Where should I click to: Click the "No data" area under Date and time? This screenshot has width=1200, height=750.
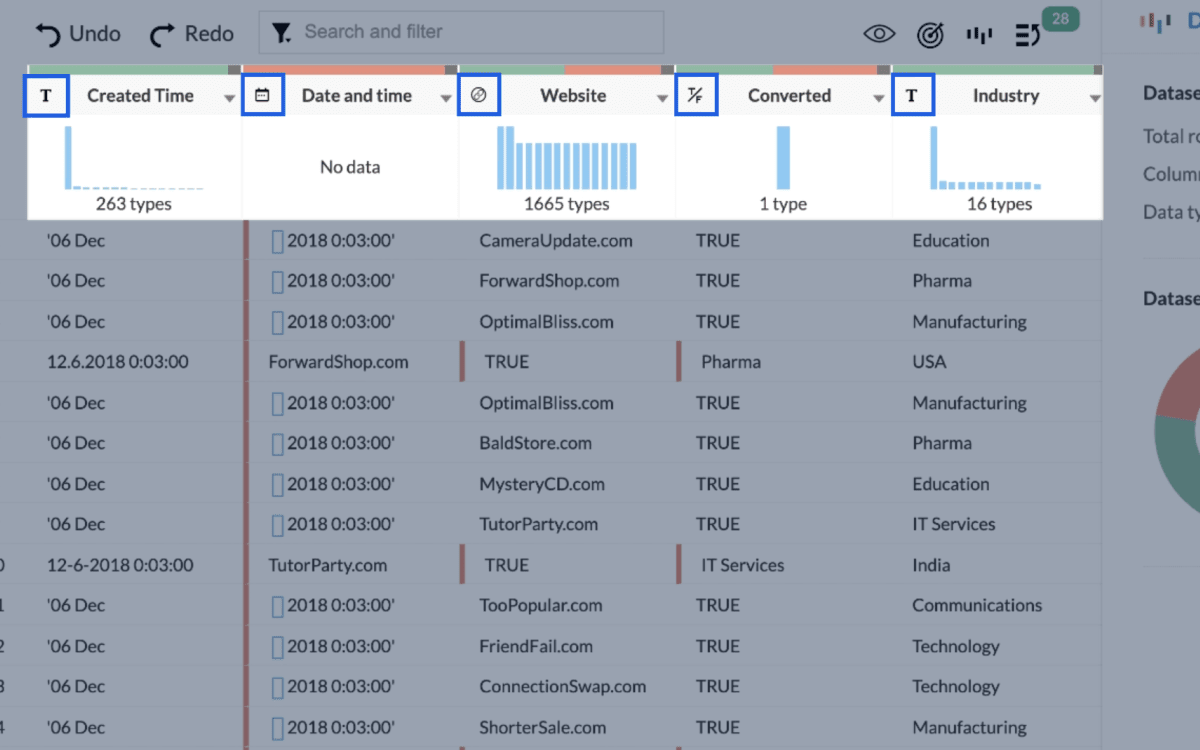[350, 167]
